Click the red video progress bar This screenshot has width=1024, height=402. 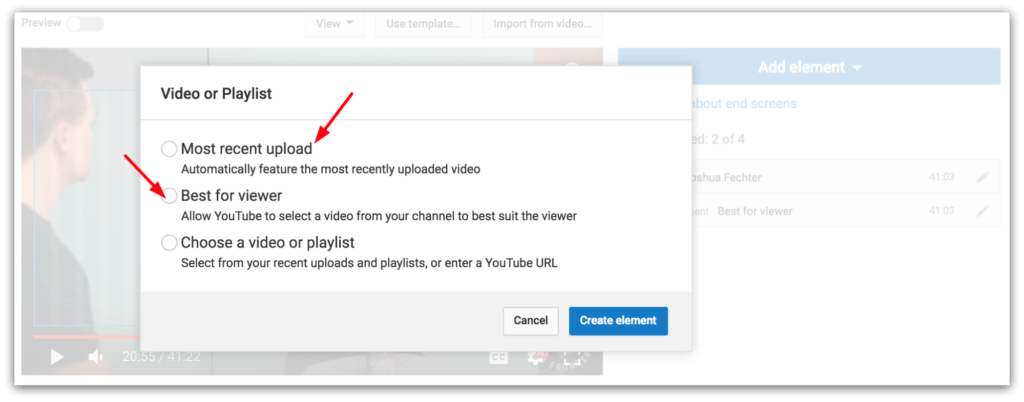coord(86,337)
